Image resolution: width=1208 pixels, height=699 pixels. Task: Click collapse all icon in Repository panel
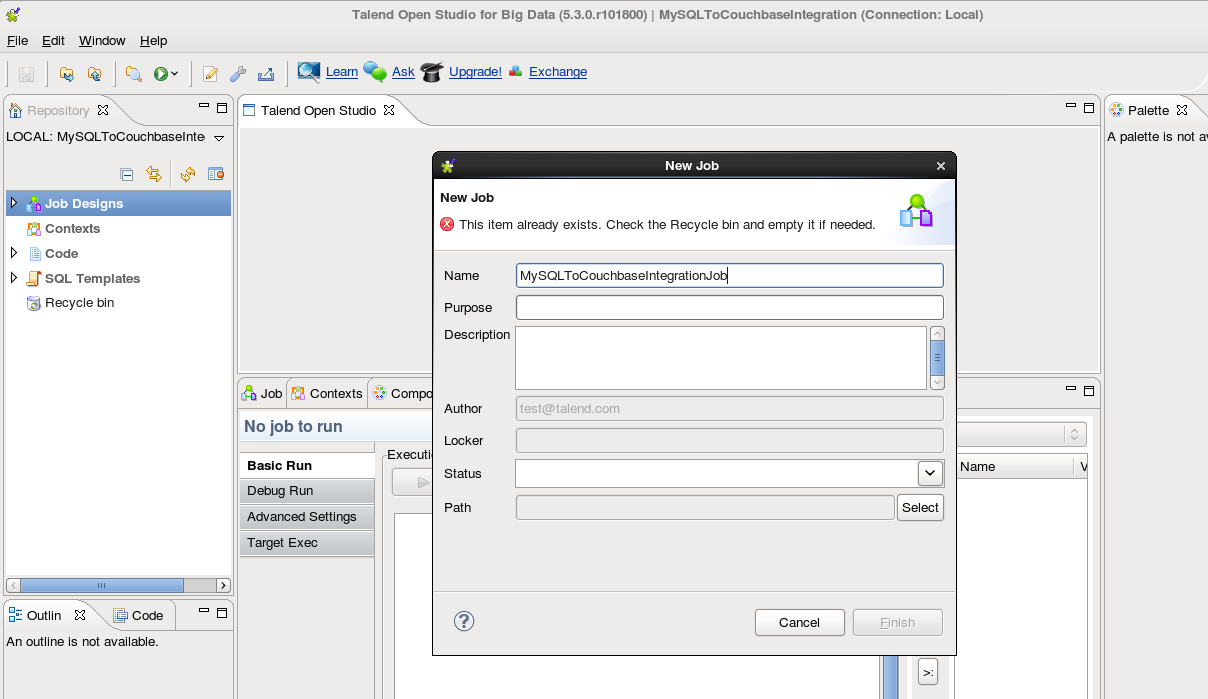(127, 174)
